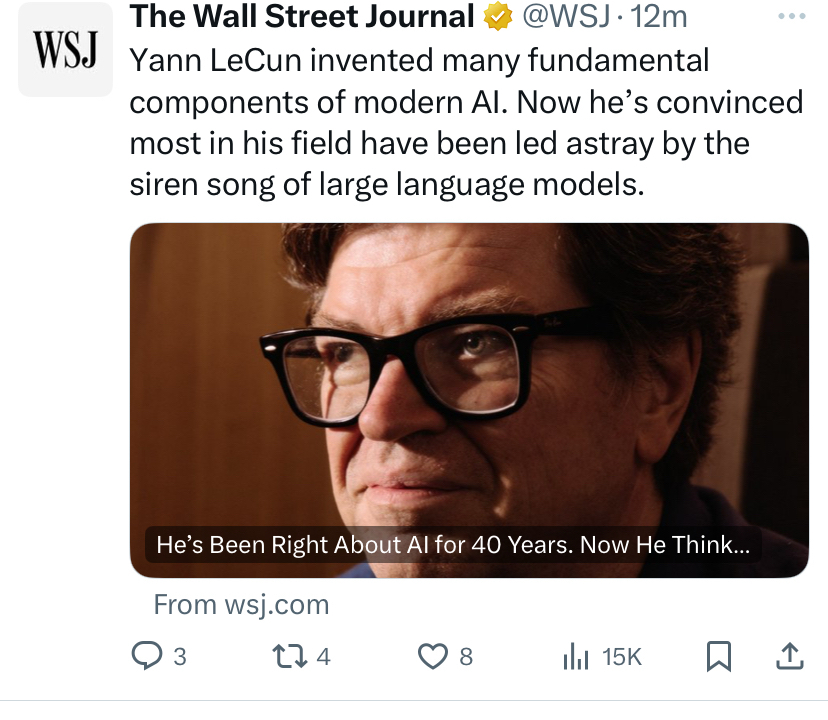Click the like count of 8
Screen dimensions: 828x720
coord(466,657)
